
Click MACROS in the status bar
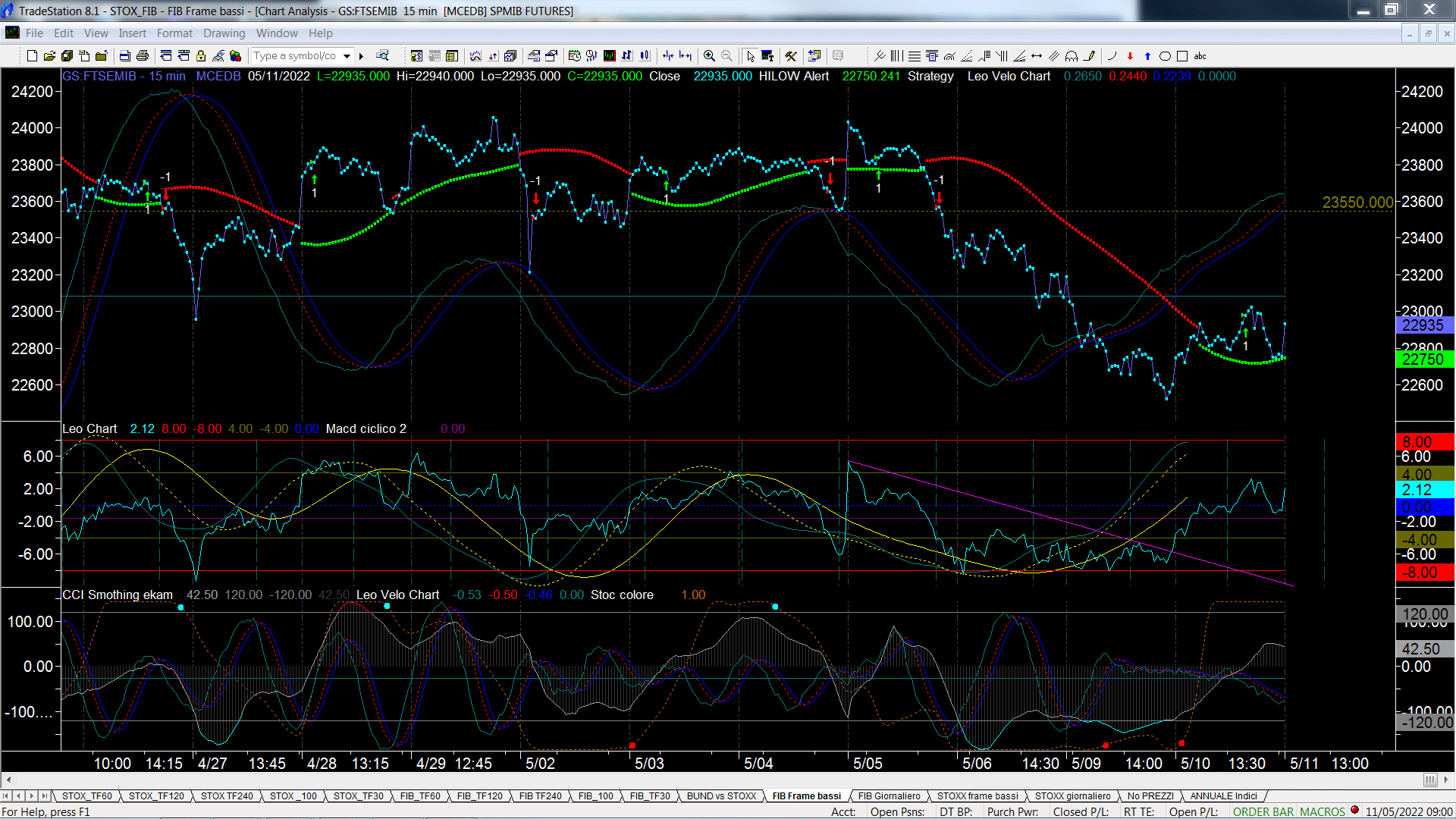click(1323, 812)
